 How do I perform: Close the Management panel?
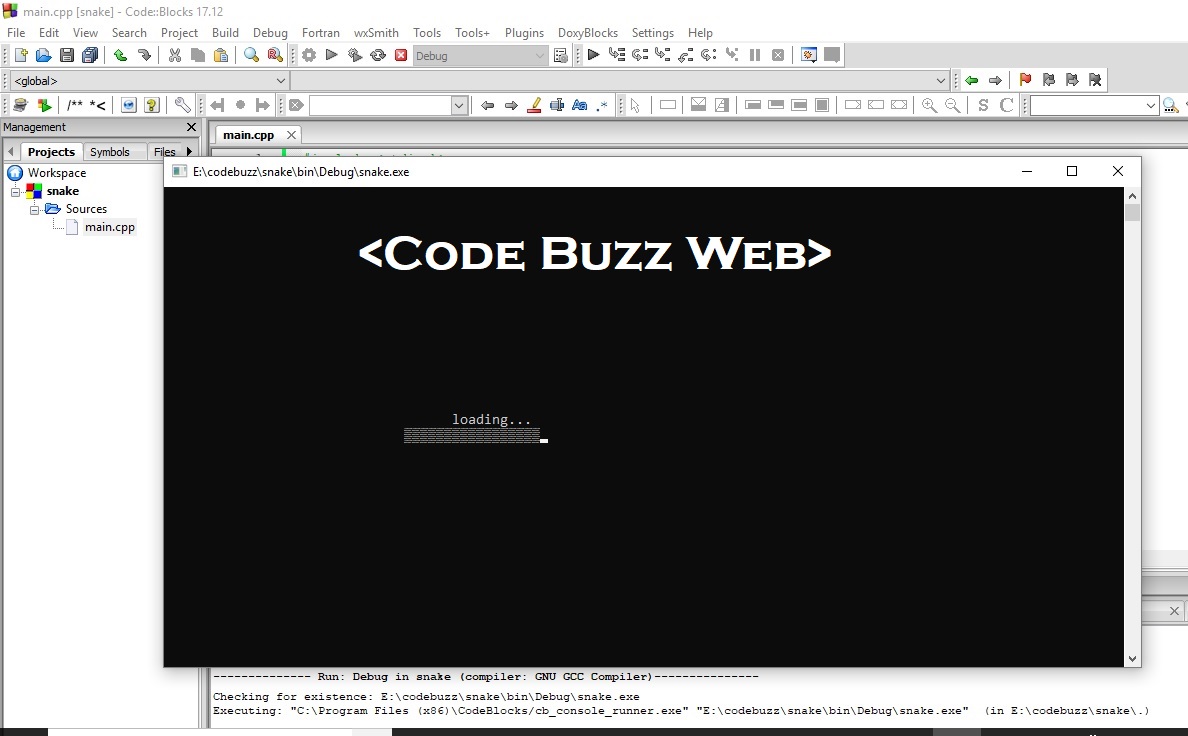191,127
